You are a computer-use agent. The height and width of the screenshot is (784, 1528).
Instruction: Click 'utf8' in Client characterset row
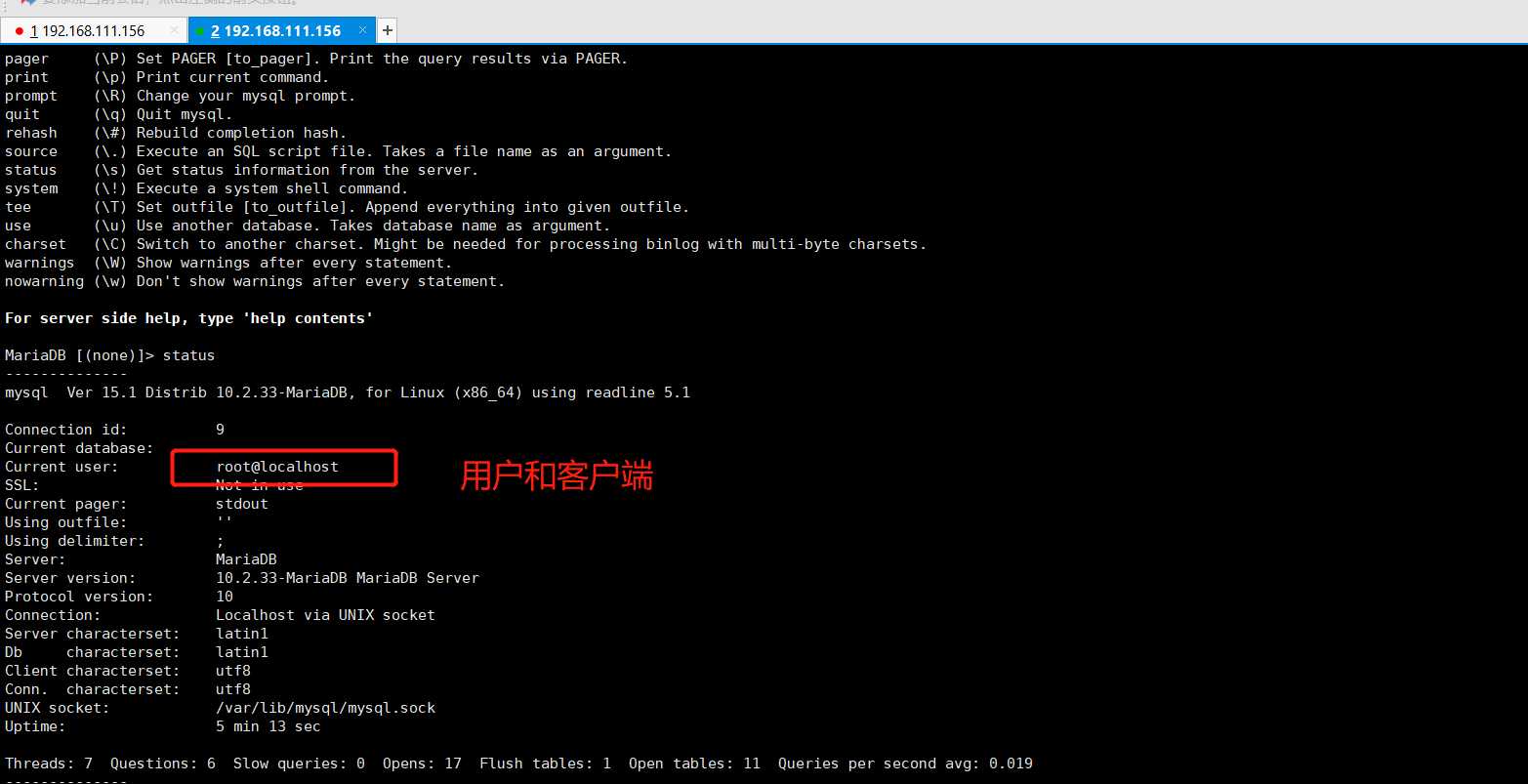233,671
